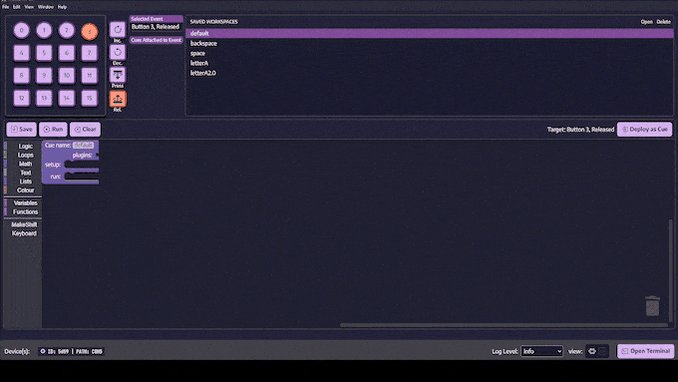
Task: Click Open Terminal
Action: [646, 351]
